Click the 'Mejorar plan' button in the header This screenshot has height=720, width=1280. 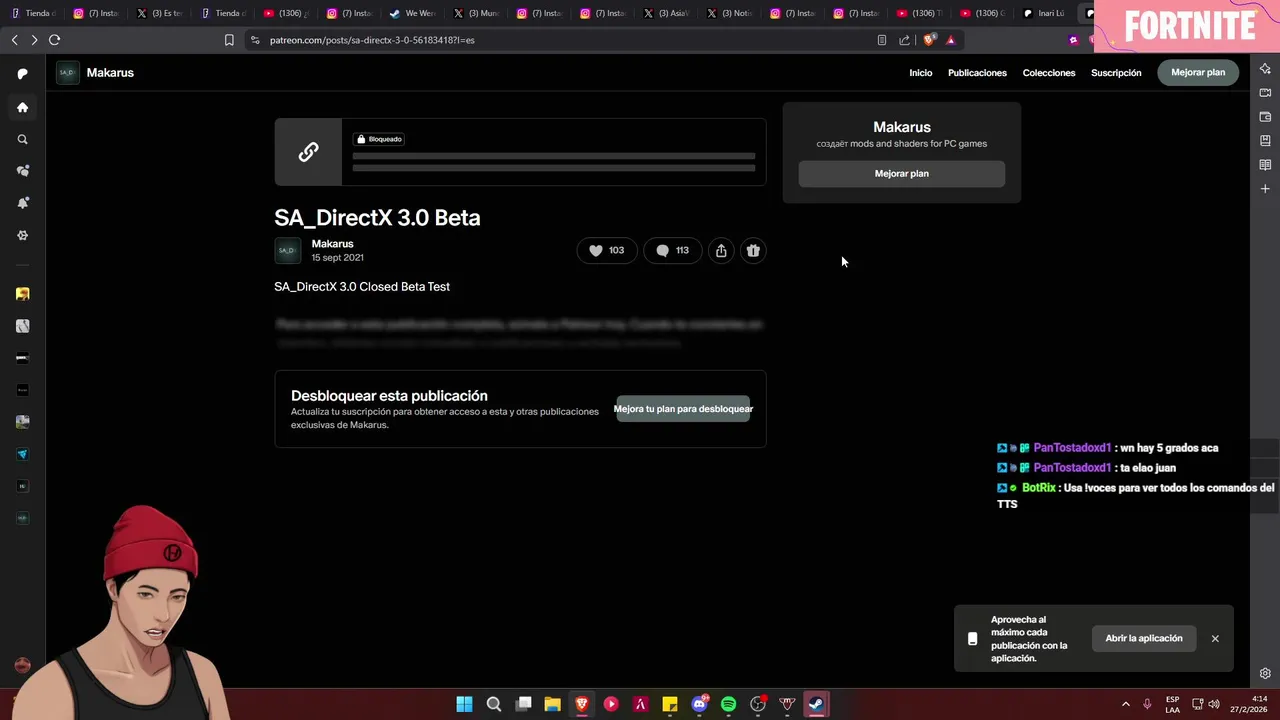point(1198,73)
